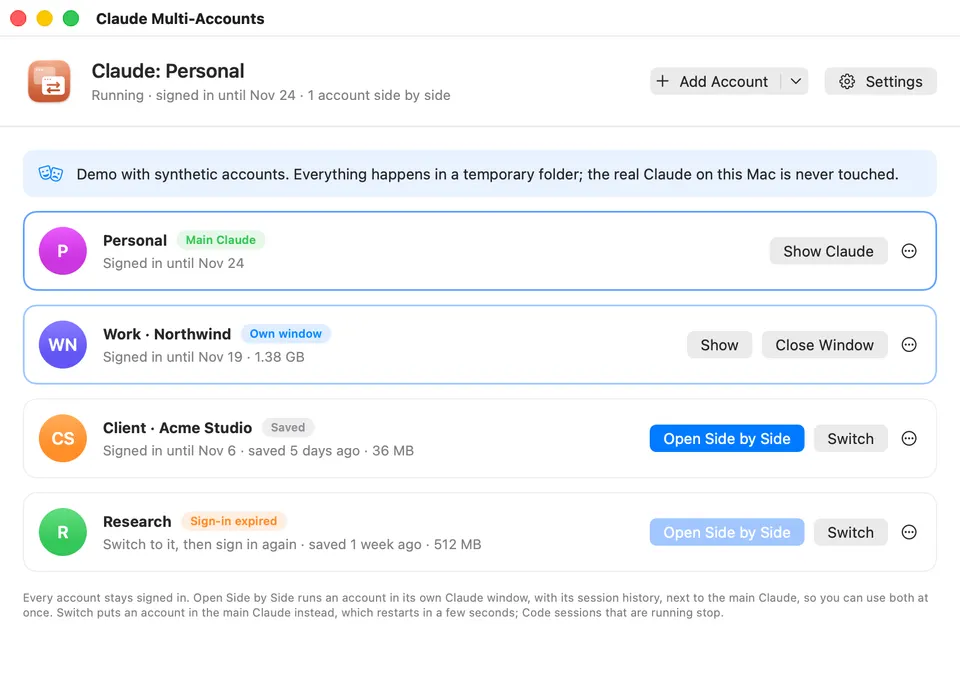The height and width of the screenshot is (688, 960).
Task: Click the Main Claude badge
Action: point(220,240)
